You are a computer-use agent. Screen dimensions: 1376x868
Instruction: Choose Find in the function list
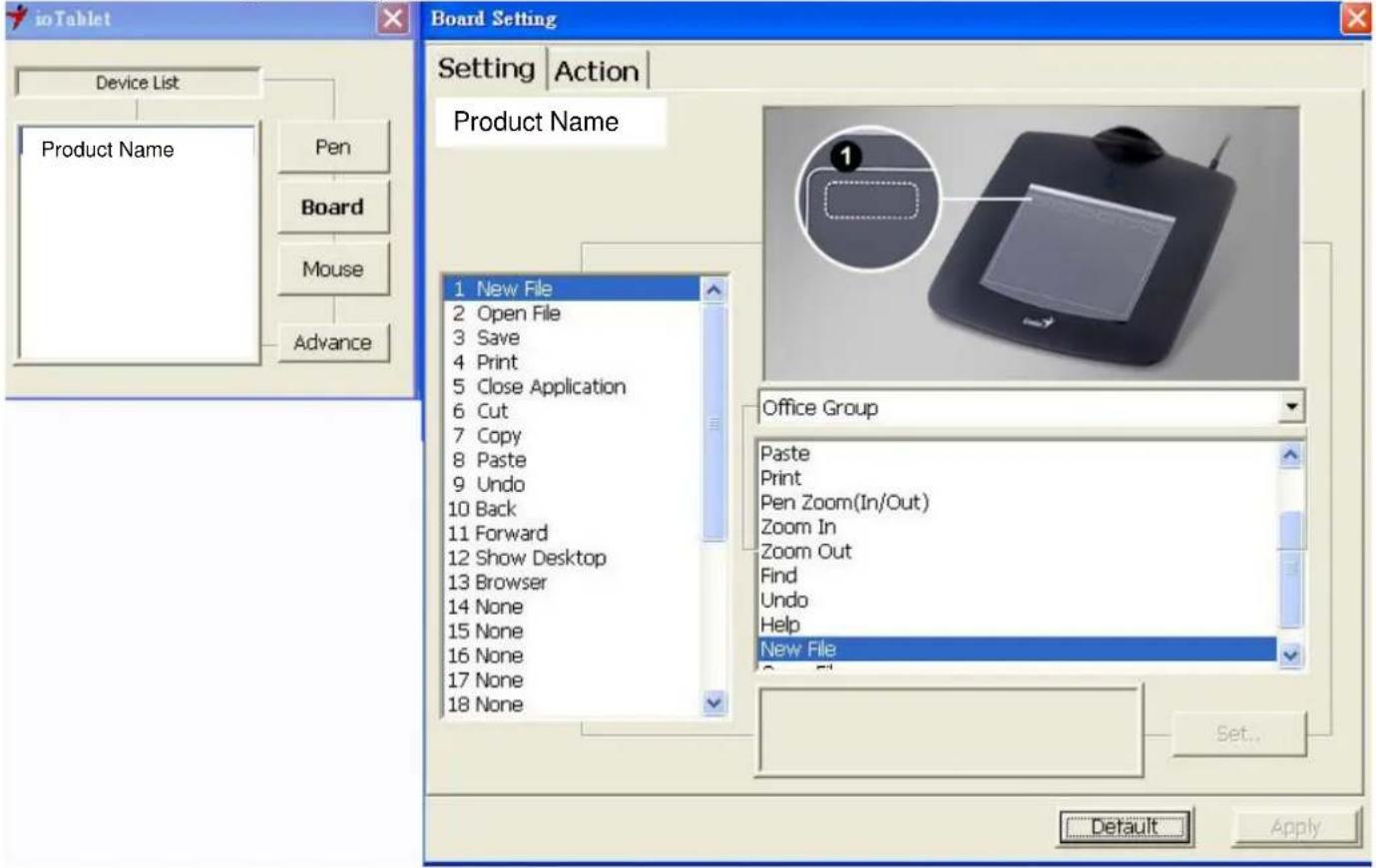1018,576
